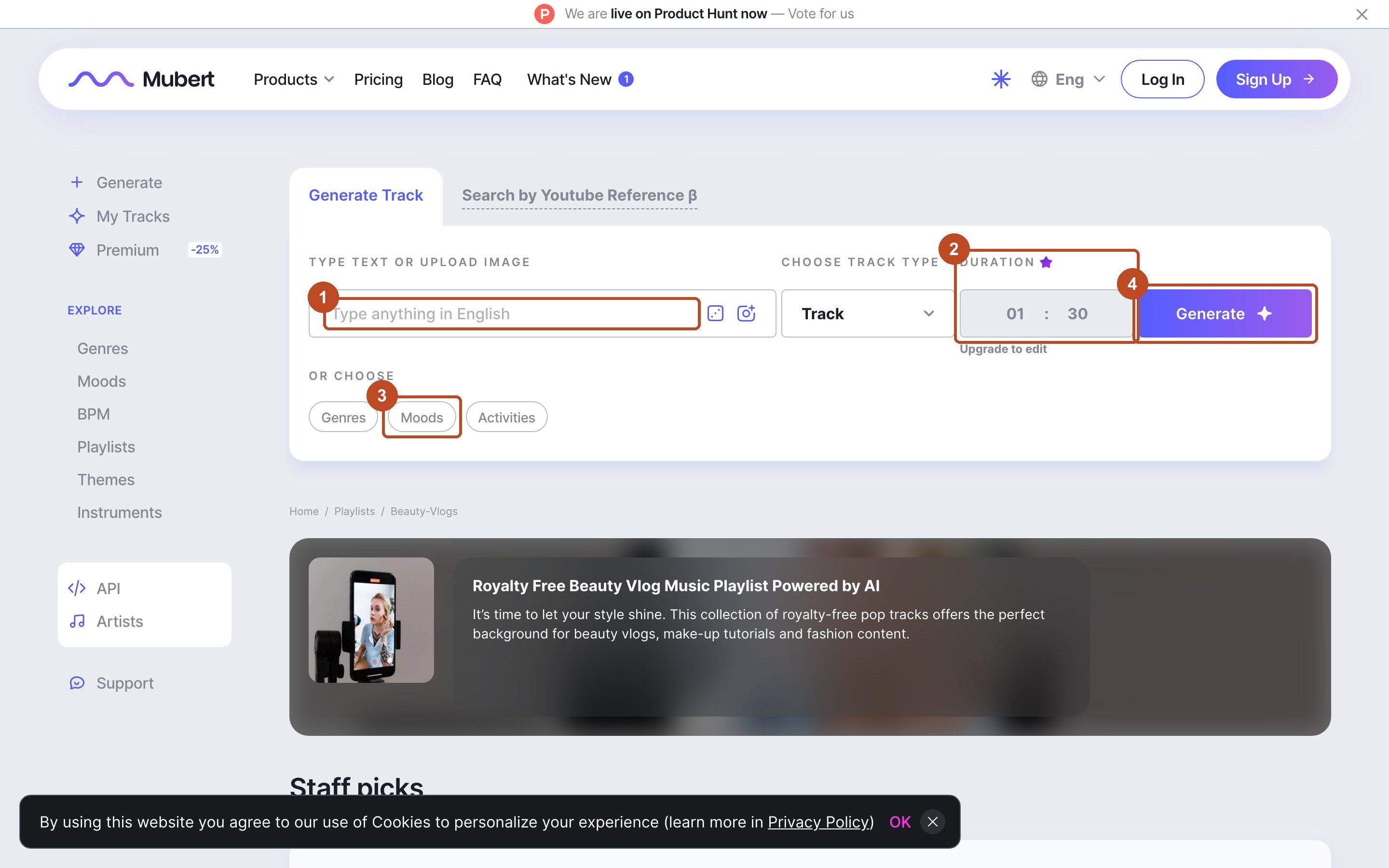The height and width of the screenshot is (868, 1389).
Task: Select the Activities chip
Action: (506, 417)
